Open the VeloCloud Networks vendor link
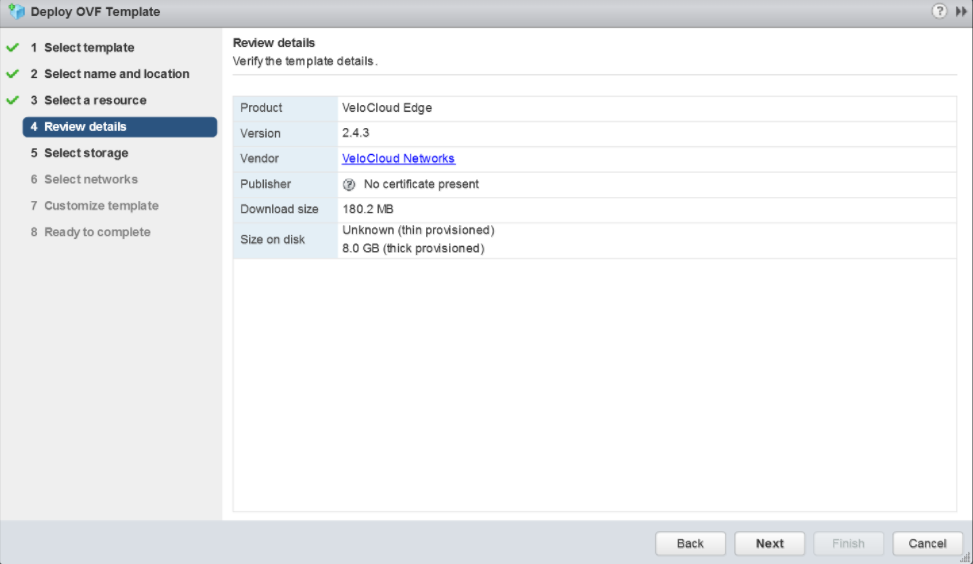973x564 pixels. 398,159
